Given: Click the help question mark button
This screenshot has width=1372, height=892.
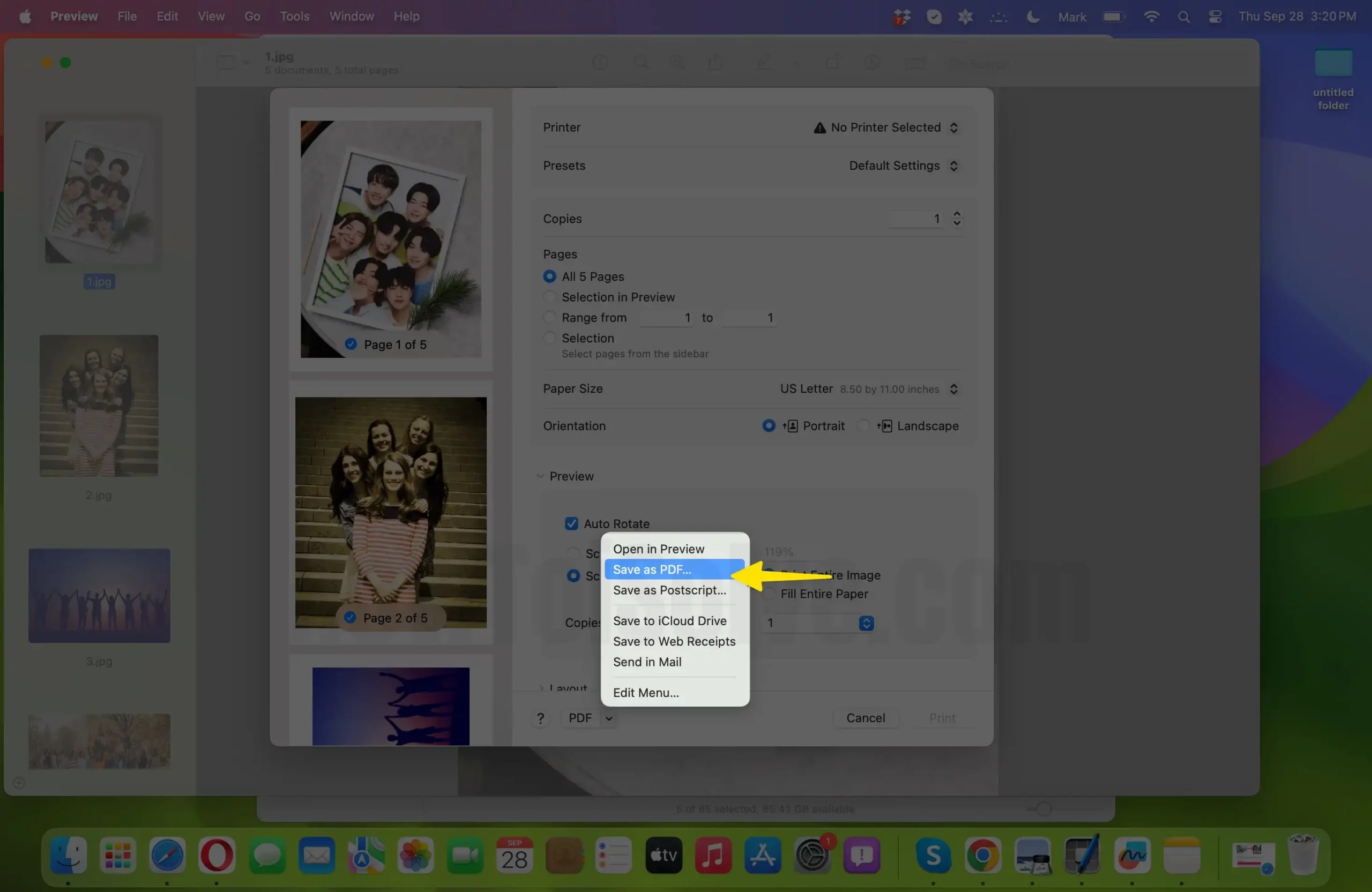Looking at the screenshot, I should point(540,718).
